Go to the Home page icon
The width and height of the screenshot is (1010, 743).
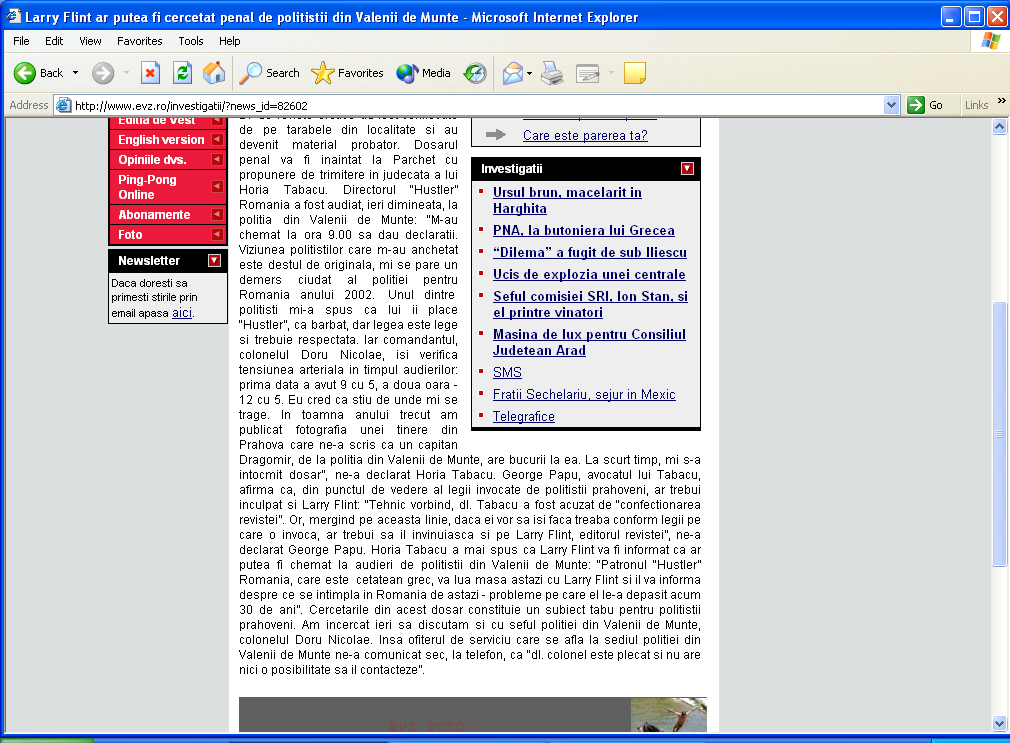tap(214, 73)
